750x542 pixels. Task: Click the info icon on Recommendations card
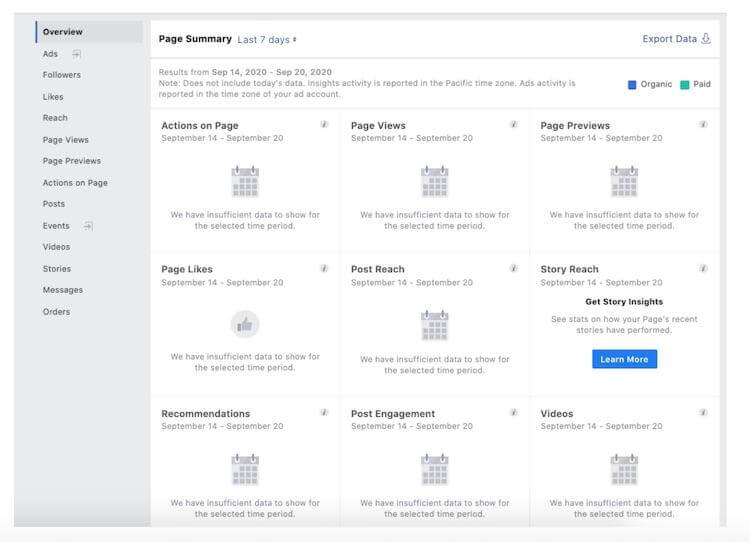point(324,412)
